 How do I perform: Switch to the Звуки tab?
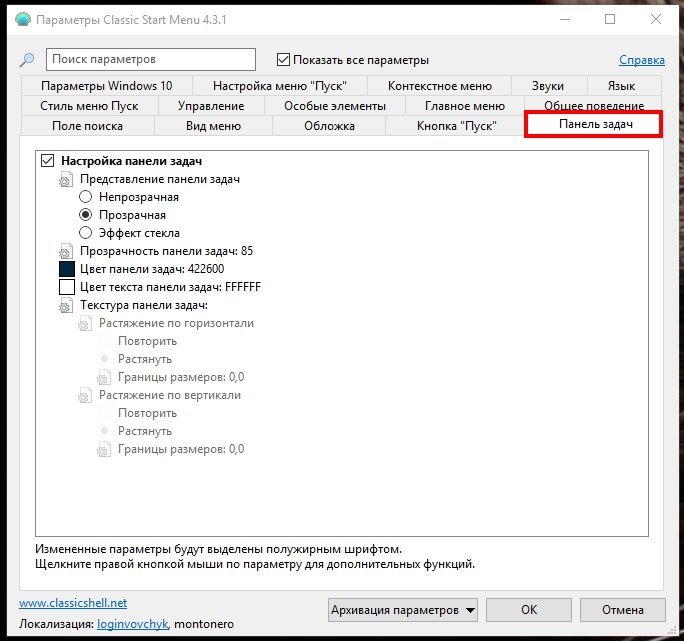[x=548, y=86]
